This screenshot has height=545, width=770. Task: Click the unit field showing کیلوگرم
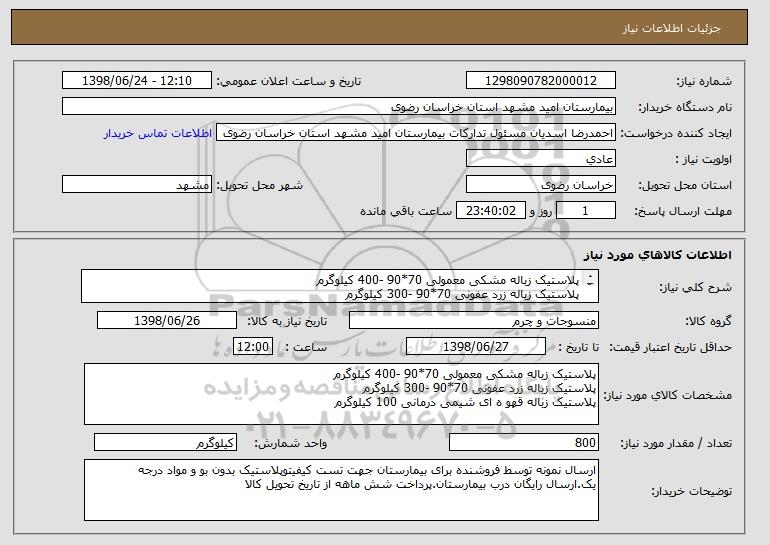coord(165,442)
